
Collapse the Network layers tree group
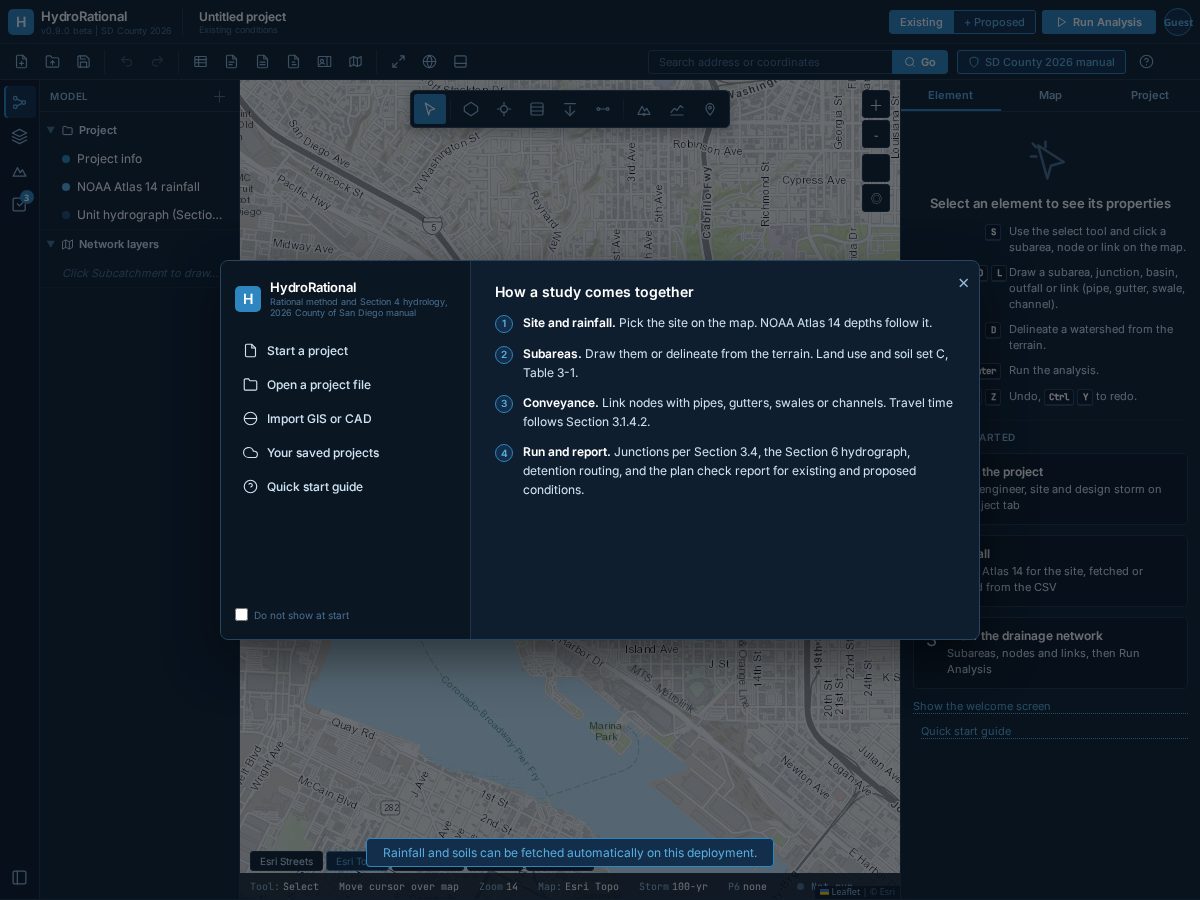[51, 244]
